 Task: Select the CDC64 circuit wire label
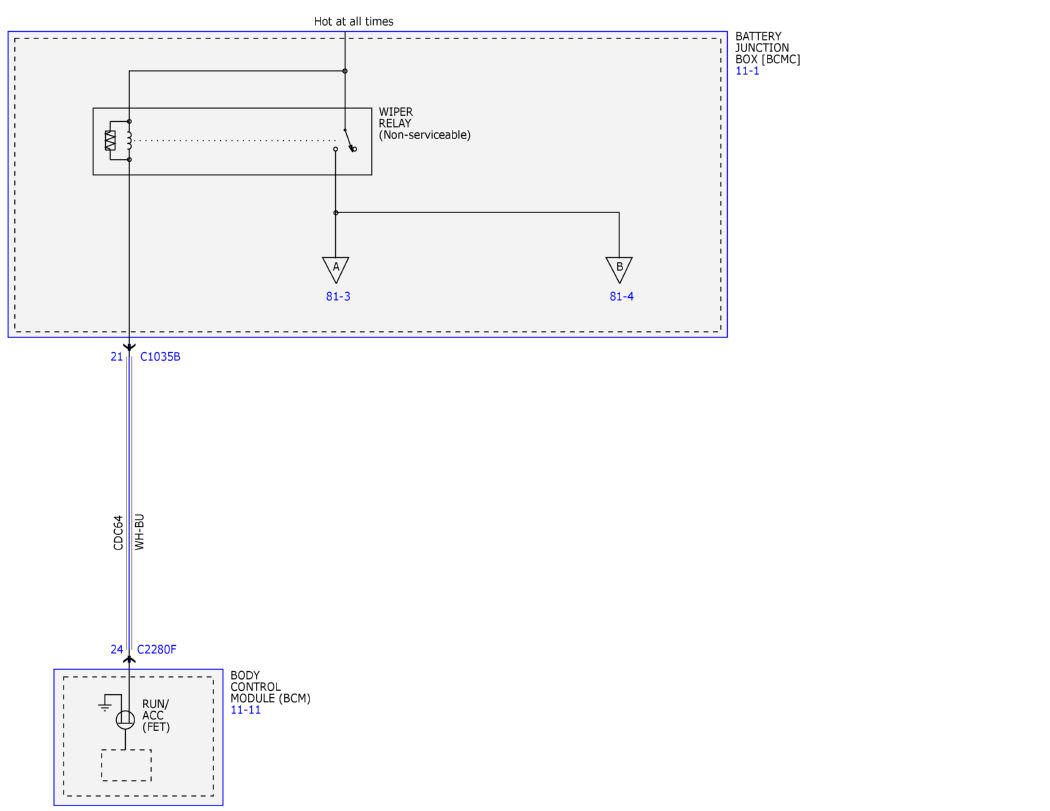pos(118,533)
